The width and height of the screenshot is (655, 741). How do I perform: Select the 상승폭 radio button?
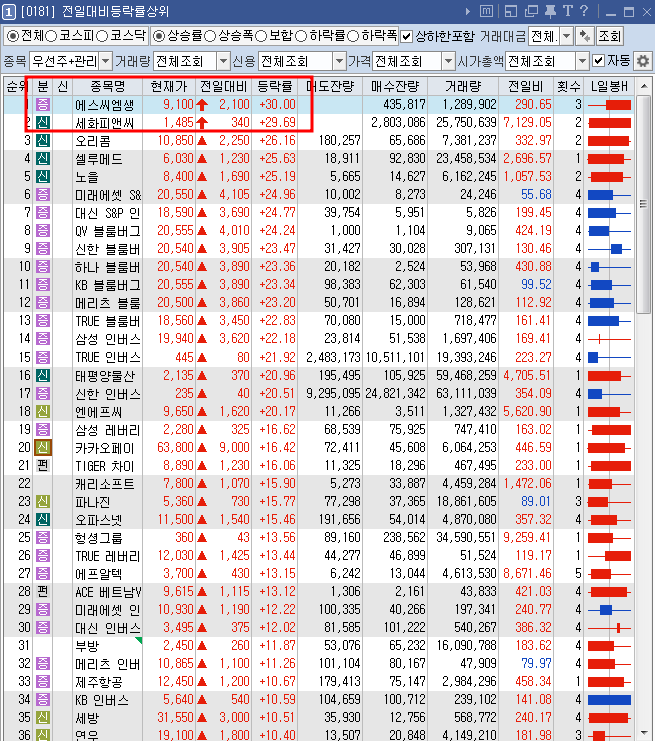tap(210, 36)
